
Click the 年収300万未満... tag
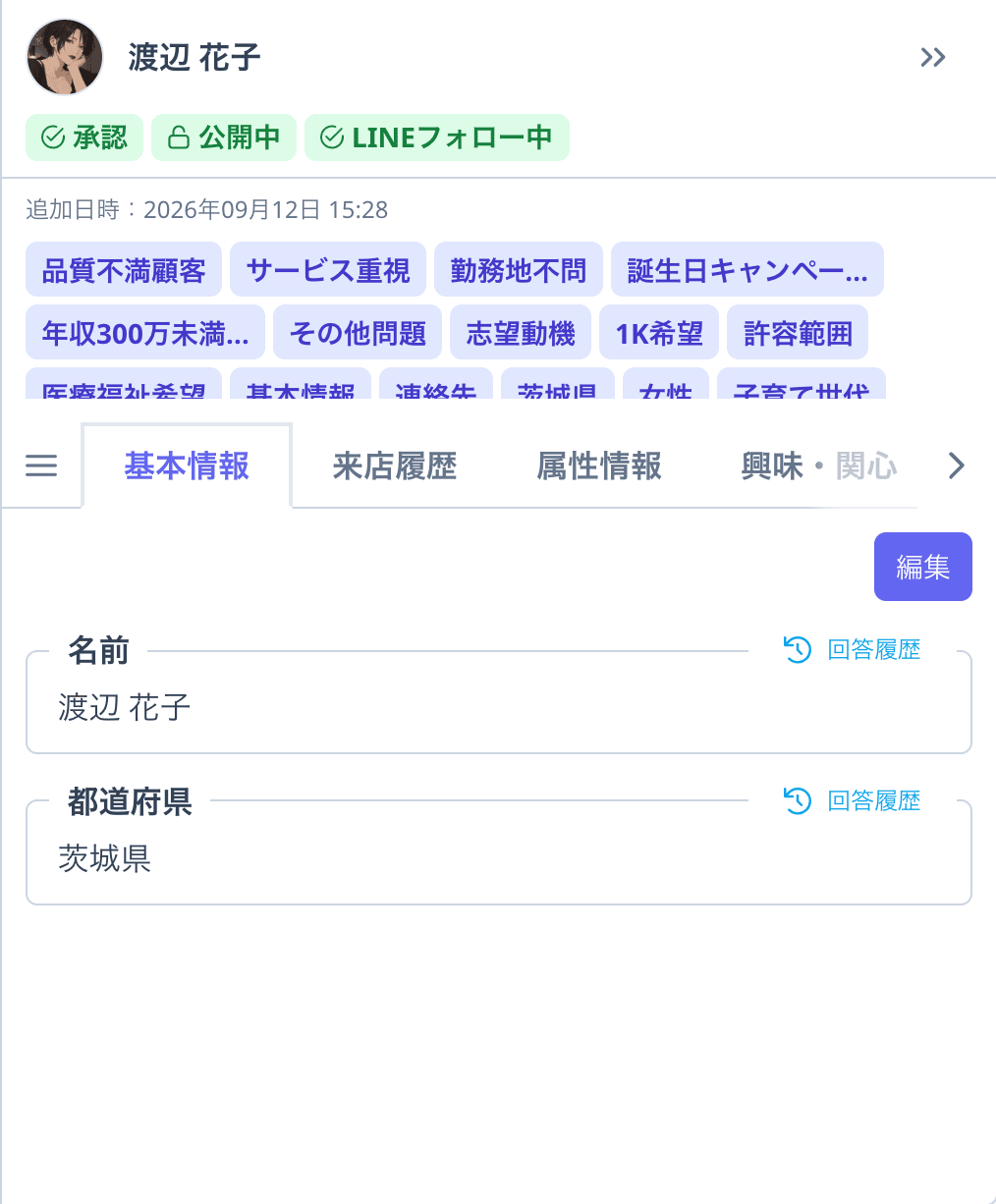pyautogui.click(x=145, y=333)
